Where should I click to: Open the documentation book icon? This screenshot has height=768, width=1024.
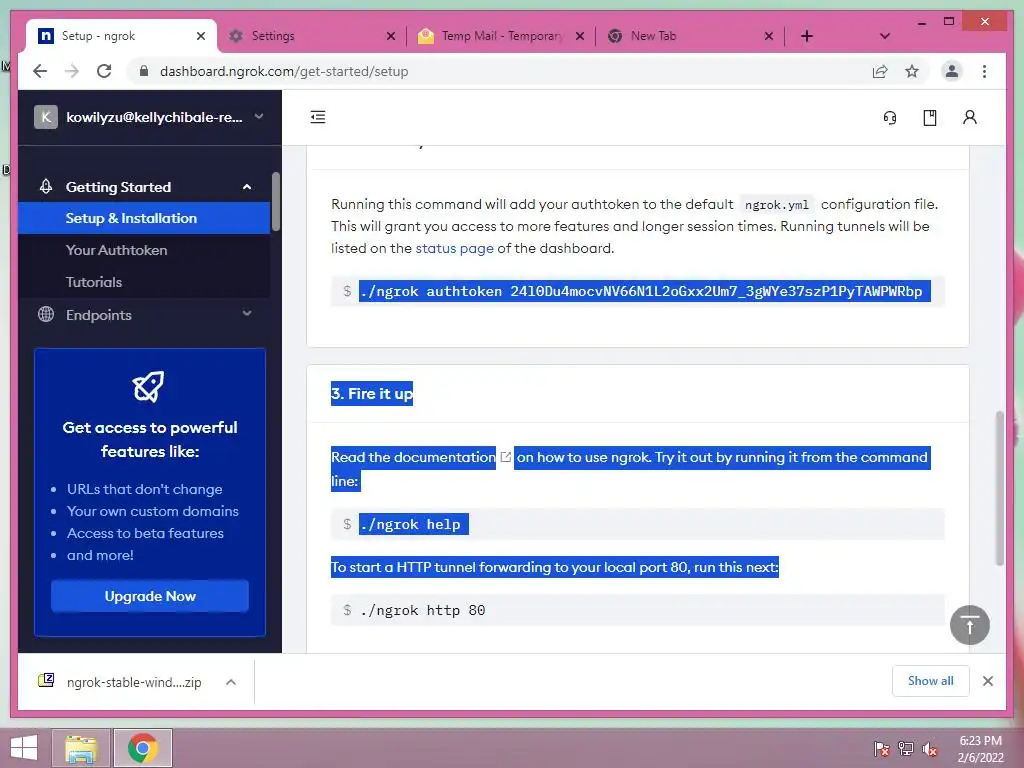click(930, 118)
